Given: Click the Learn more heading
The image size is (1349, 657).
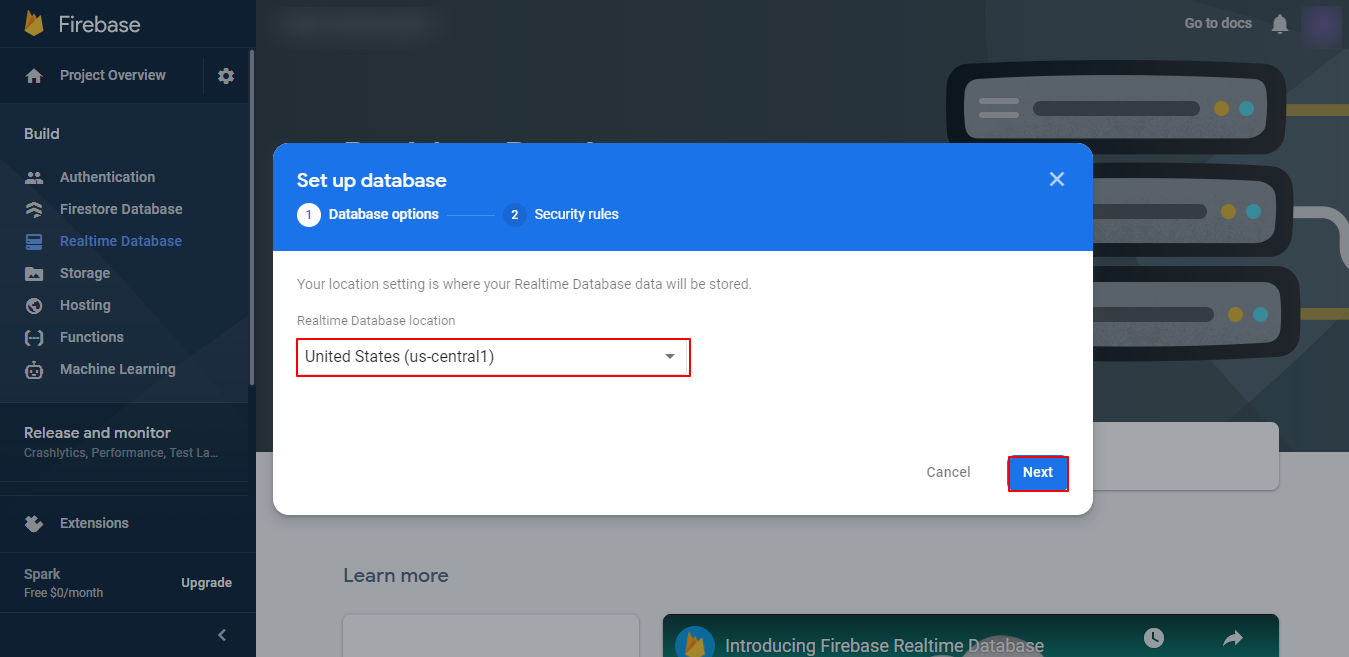Looking at the screenshot, I should pos(396,575).
